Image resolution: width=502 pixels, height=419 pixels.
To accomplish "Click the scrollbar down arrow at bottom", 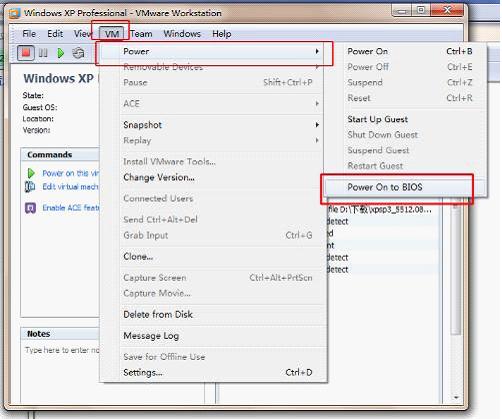I will click(x=456, y=397).
